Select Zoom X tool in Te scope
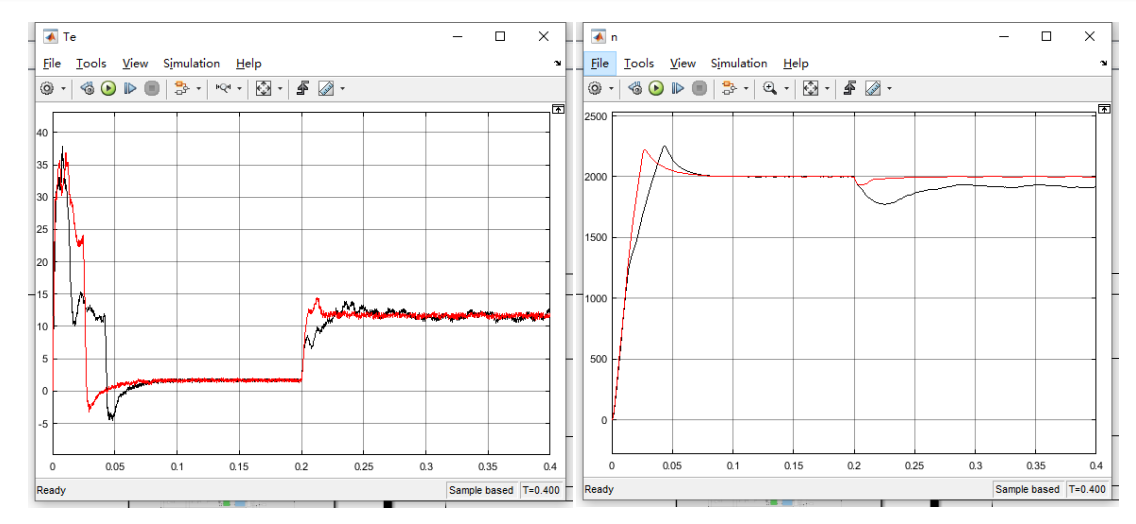Image resolution: width=1136 pixels, height=524 pixels. pos(222,88)
